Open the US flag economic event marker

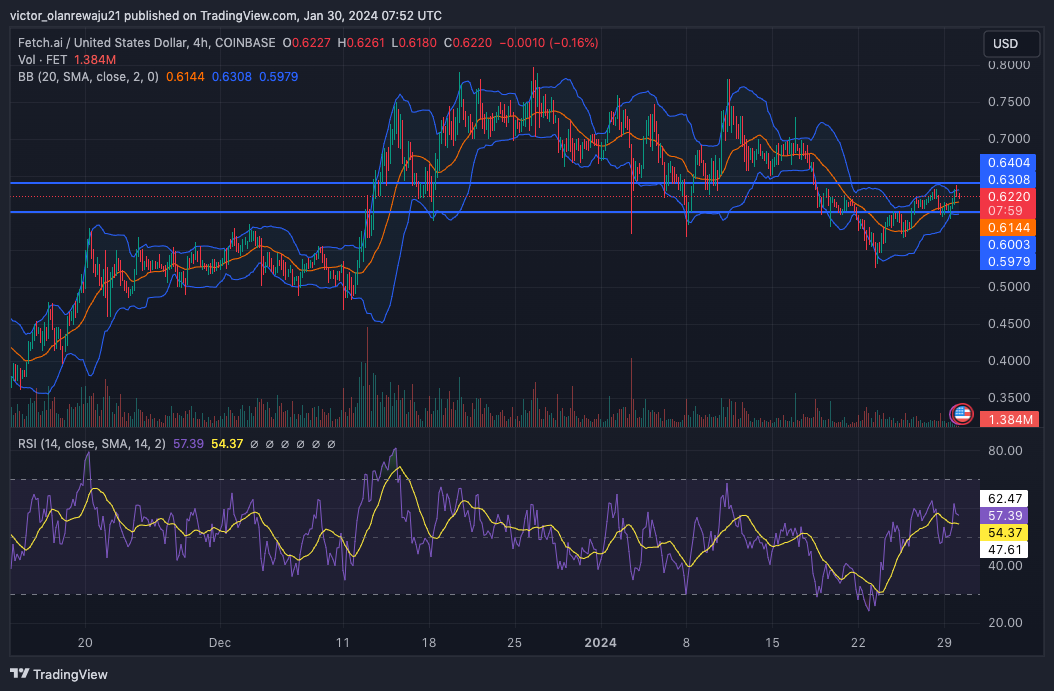[x=961, y=414]
